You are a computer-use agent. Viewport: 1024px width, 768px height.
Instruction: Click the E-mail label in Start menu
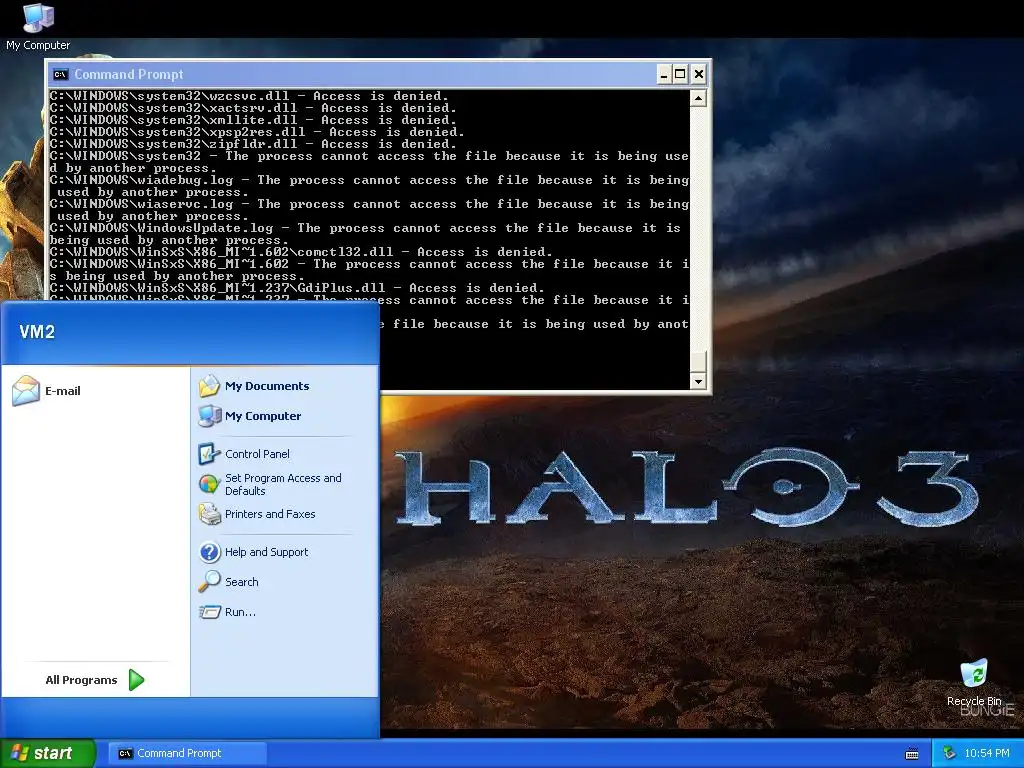click(x=63, y=391)
